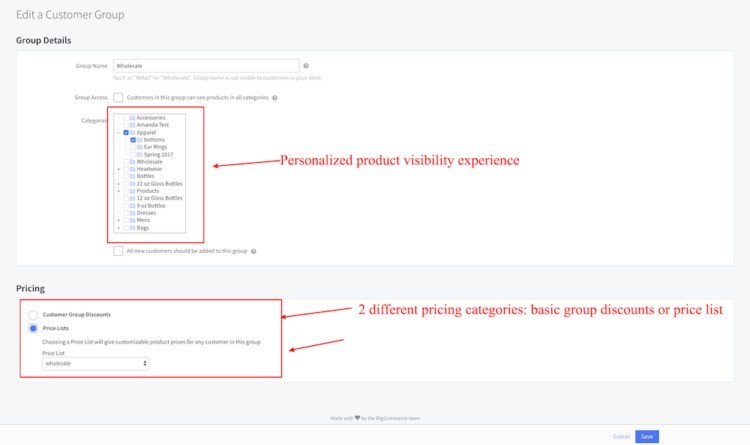Click the Dresses folder icon

coord(132,213)
